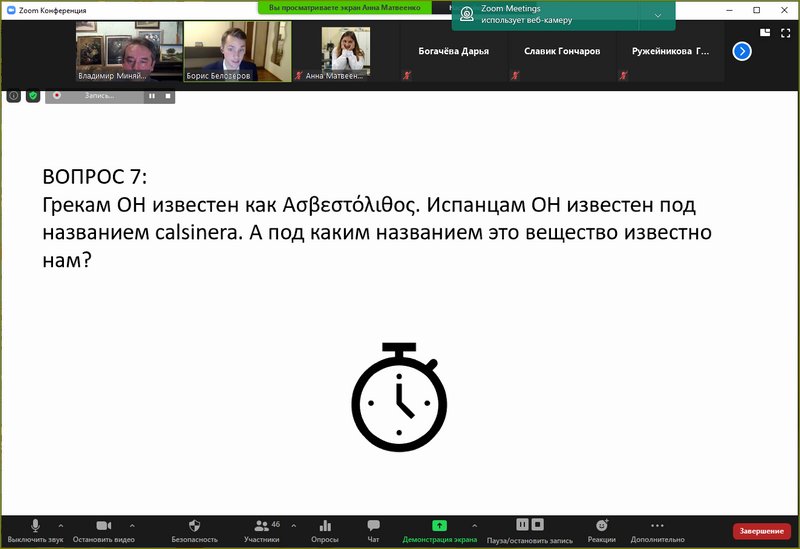800x549 pixels.
Task: Open Реакции reactions menu
Action: click(602, 531)
